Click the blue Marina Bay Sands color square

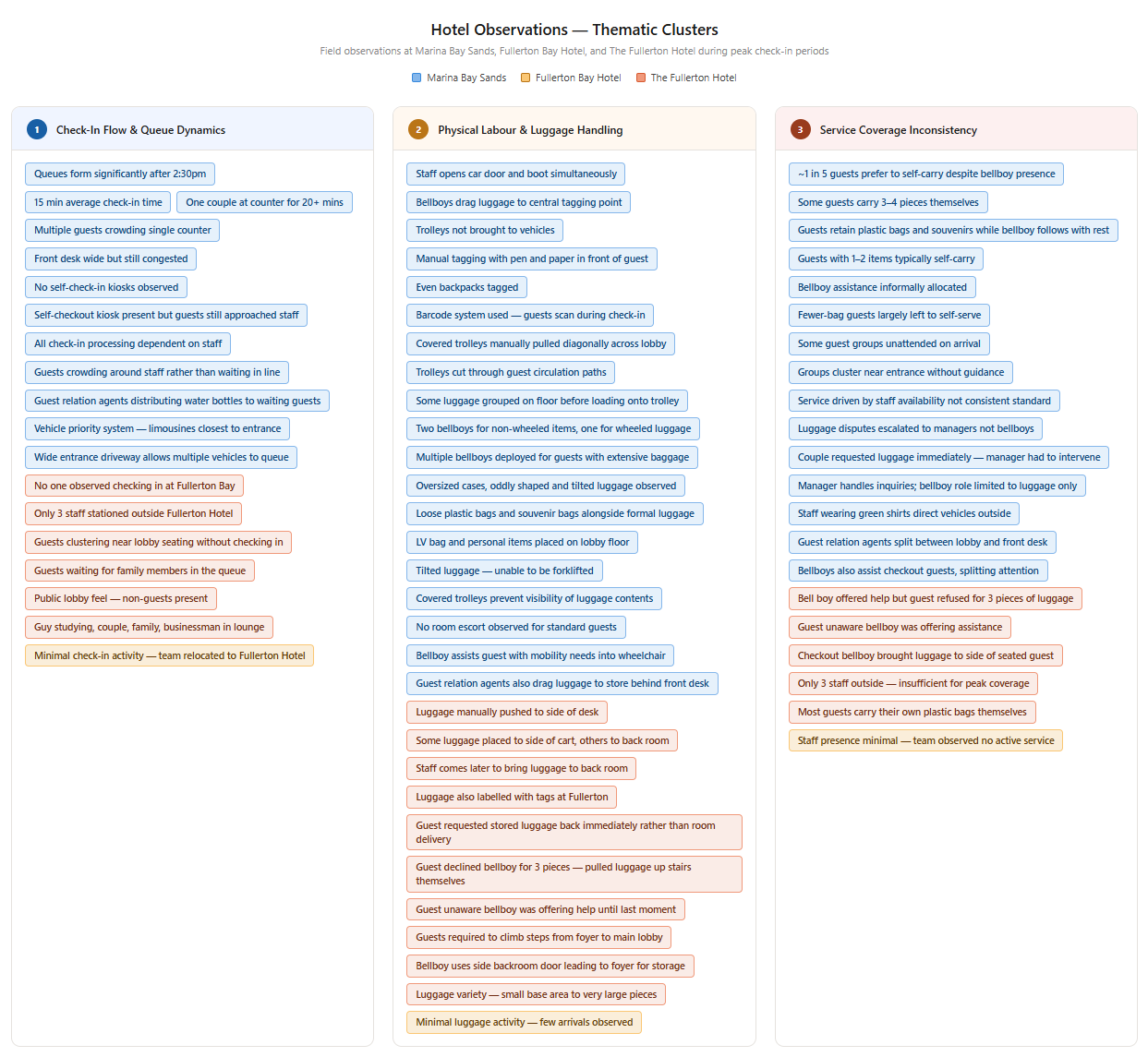[x=417, y=78]
